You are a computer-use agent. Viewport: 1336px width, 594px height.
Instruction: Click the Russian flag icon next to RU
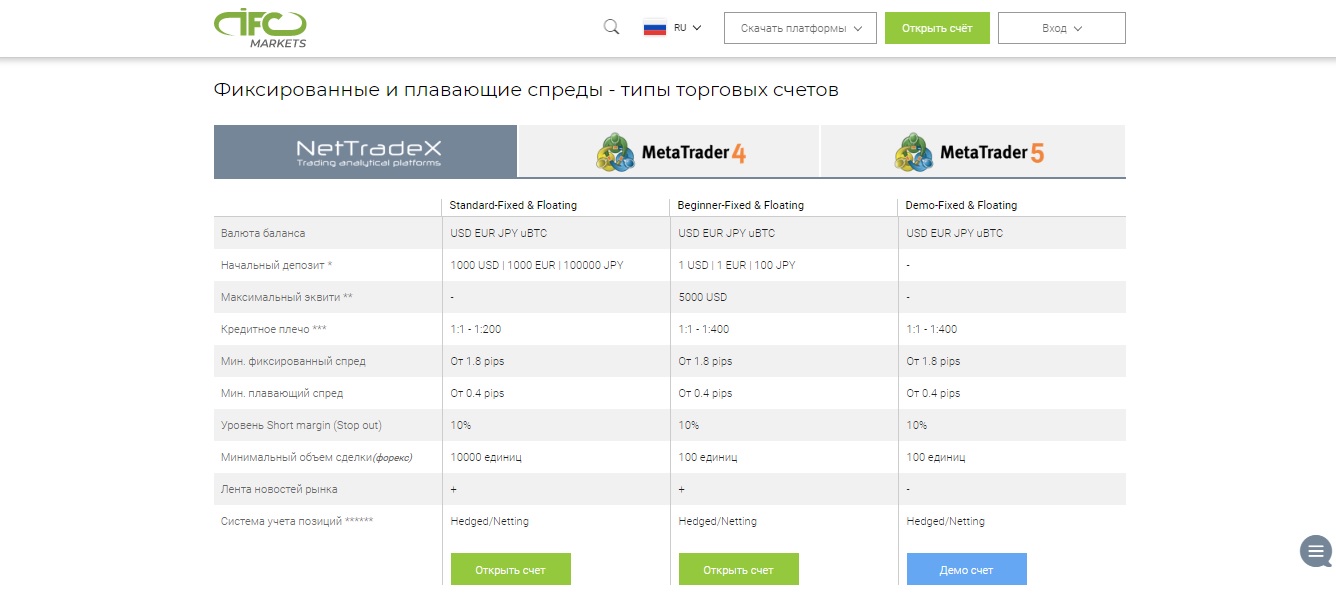656,27
